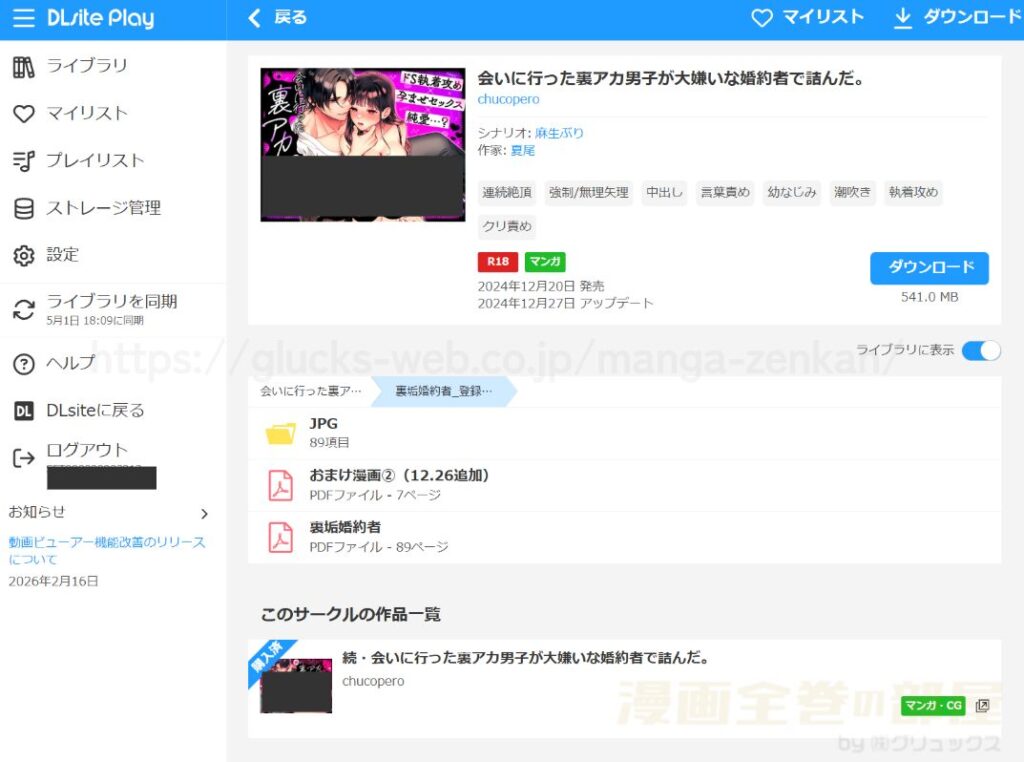This screenshot has width=1024, height=762.
Task: Open the 続・会いに行った裏アカ男子 title
Action: pos(526,658)
